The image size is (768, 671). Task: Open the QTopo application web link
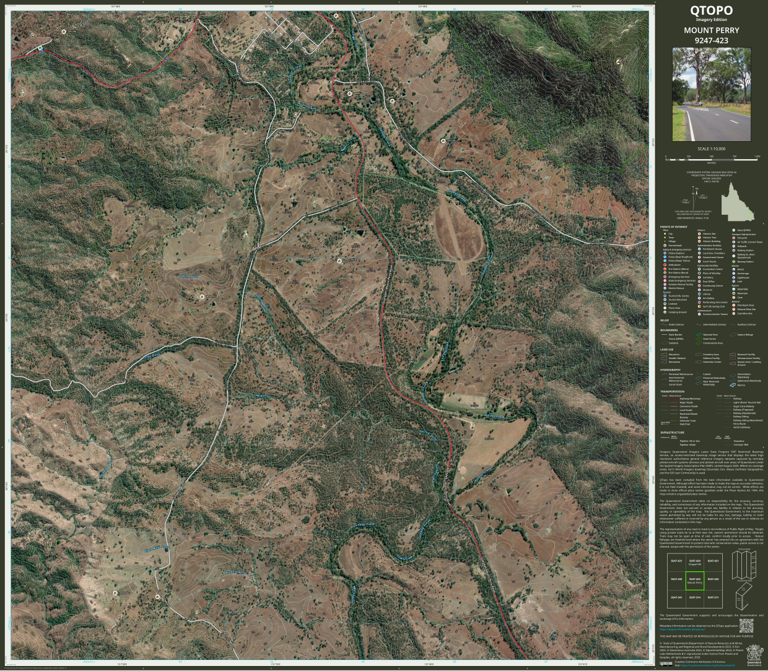[x=682, y=629]
